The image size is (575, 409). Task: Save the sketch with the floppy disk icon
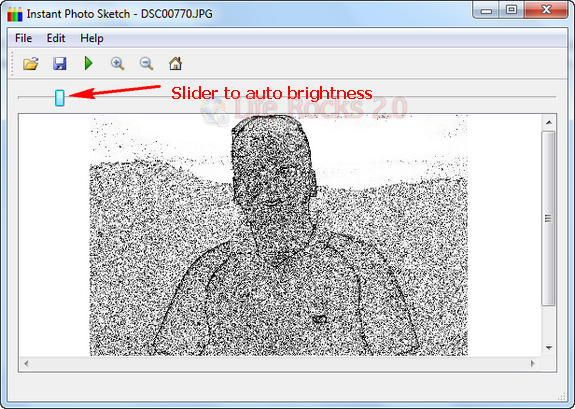(x=60, y=63)
